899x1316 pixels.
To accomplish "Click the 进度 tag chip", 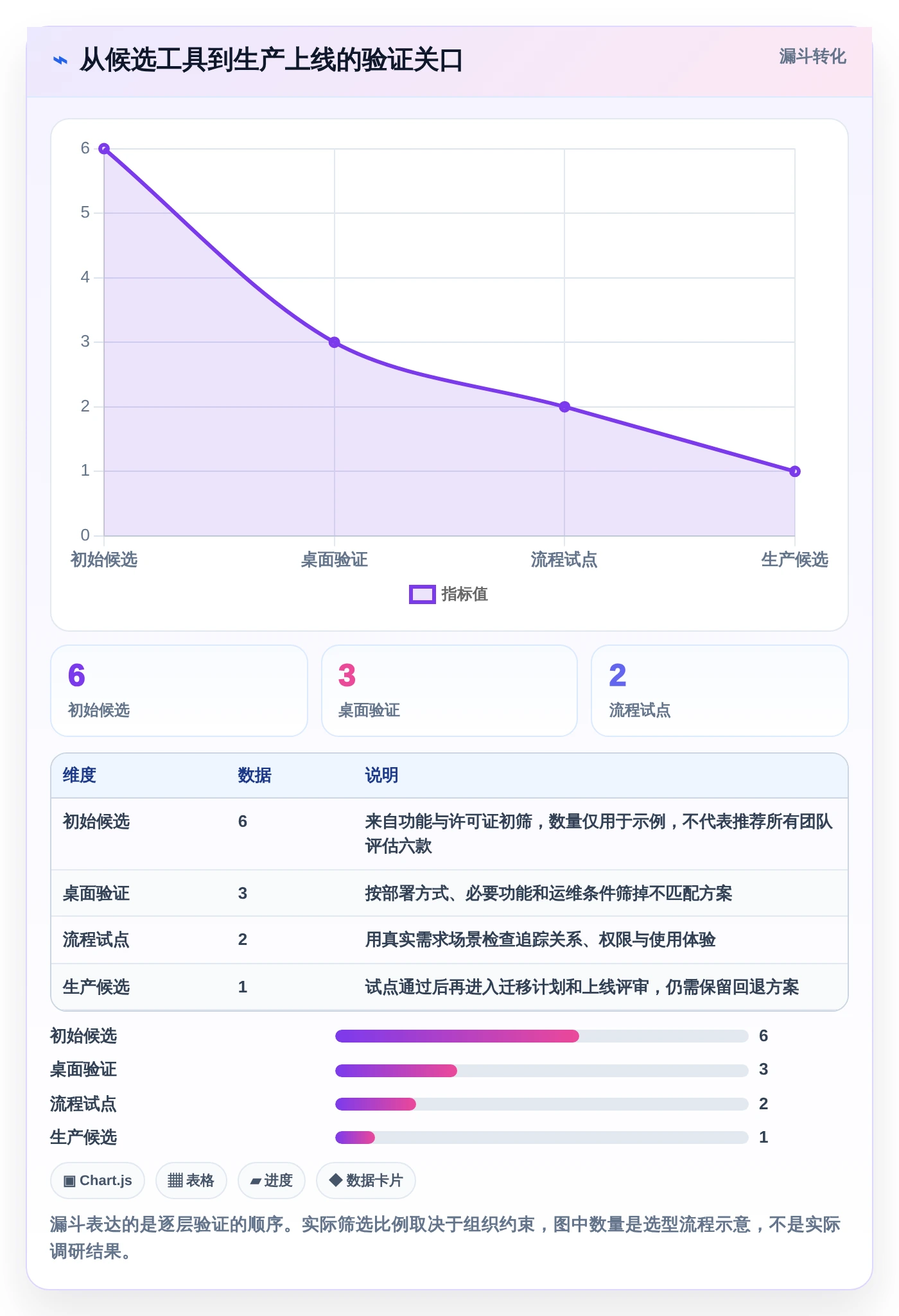I will coord(272,1181).
